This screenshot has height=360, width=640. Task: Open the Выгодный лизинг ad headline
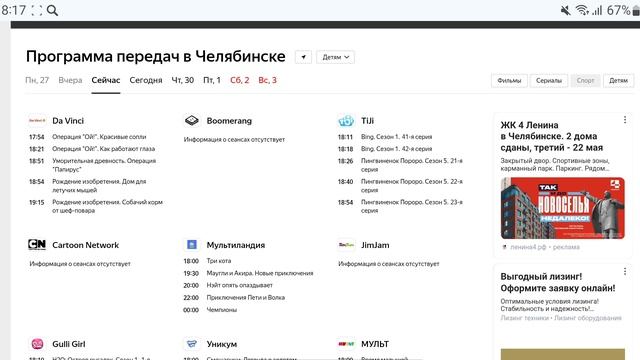pos(558,282)
